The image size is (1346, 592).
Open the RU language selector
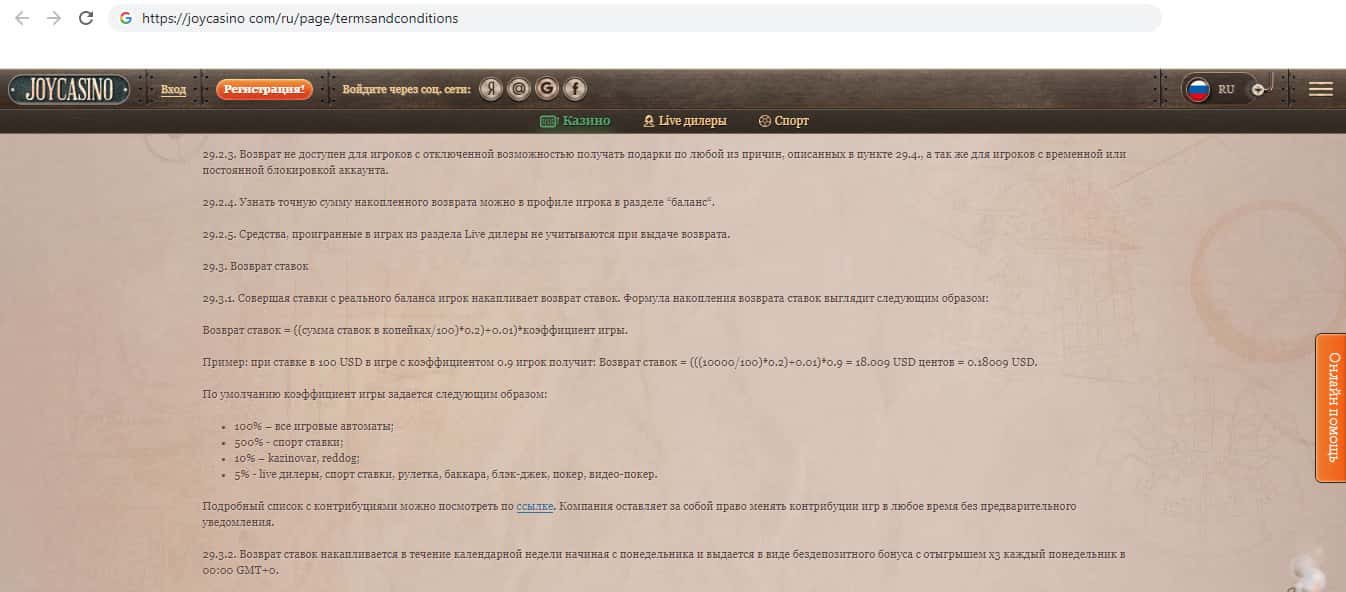(x=1227, y=89)
